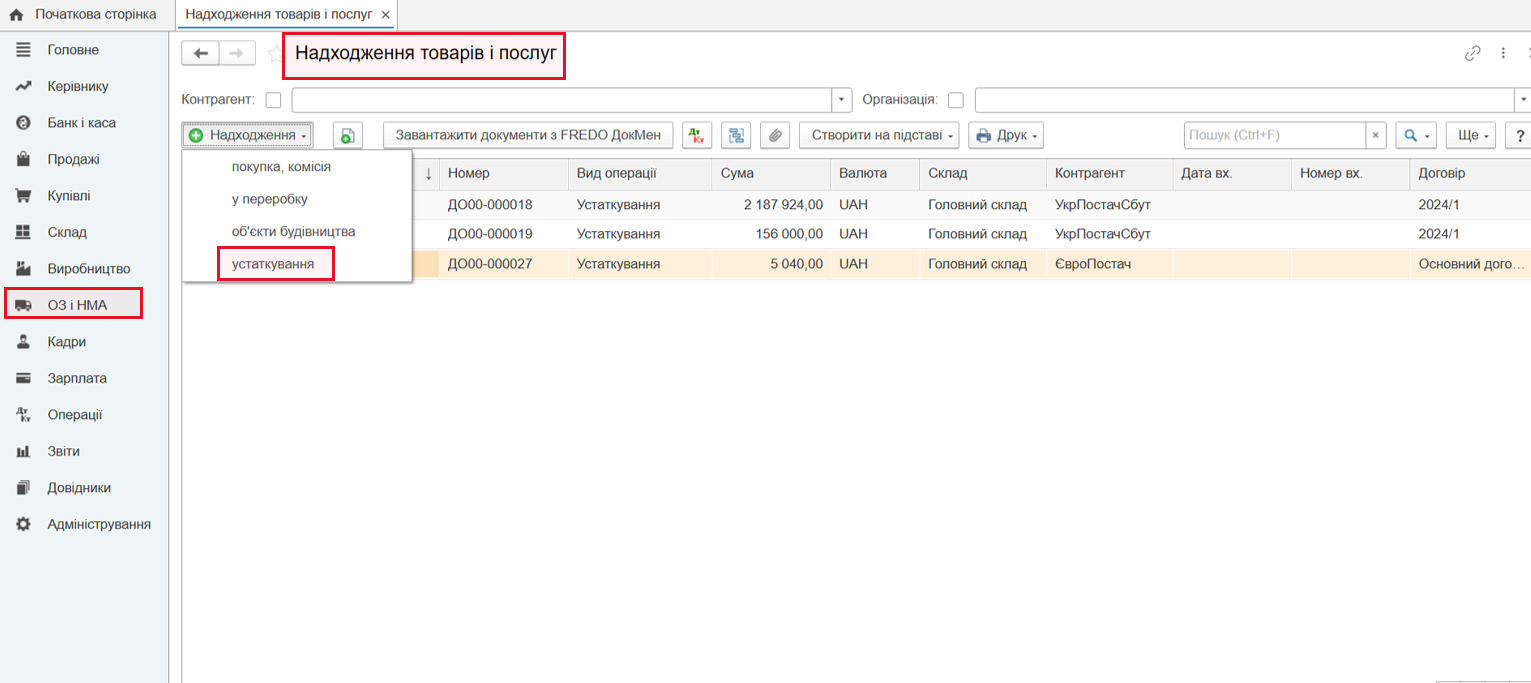This screenshot has height=683, width=1531.
Task: Choose покупка, комісія menu option
Action: (281, 167)
